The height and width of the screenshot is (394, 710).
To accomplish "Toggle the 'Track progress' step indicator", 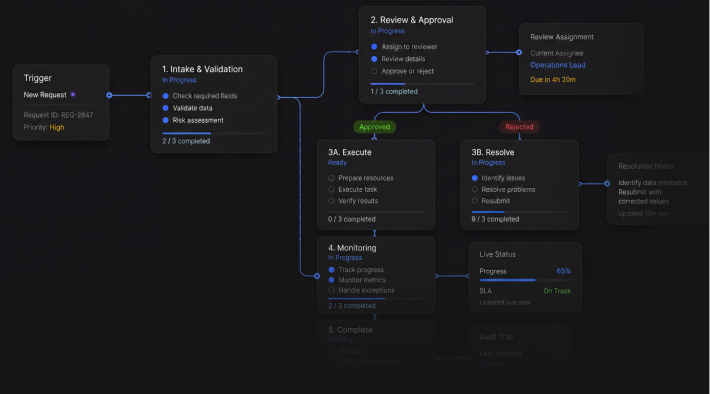I will [x=331, y=269].
